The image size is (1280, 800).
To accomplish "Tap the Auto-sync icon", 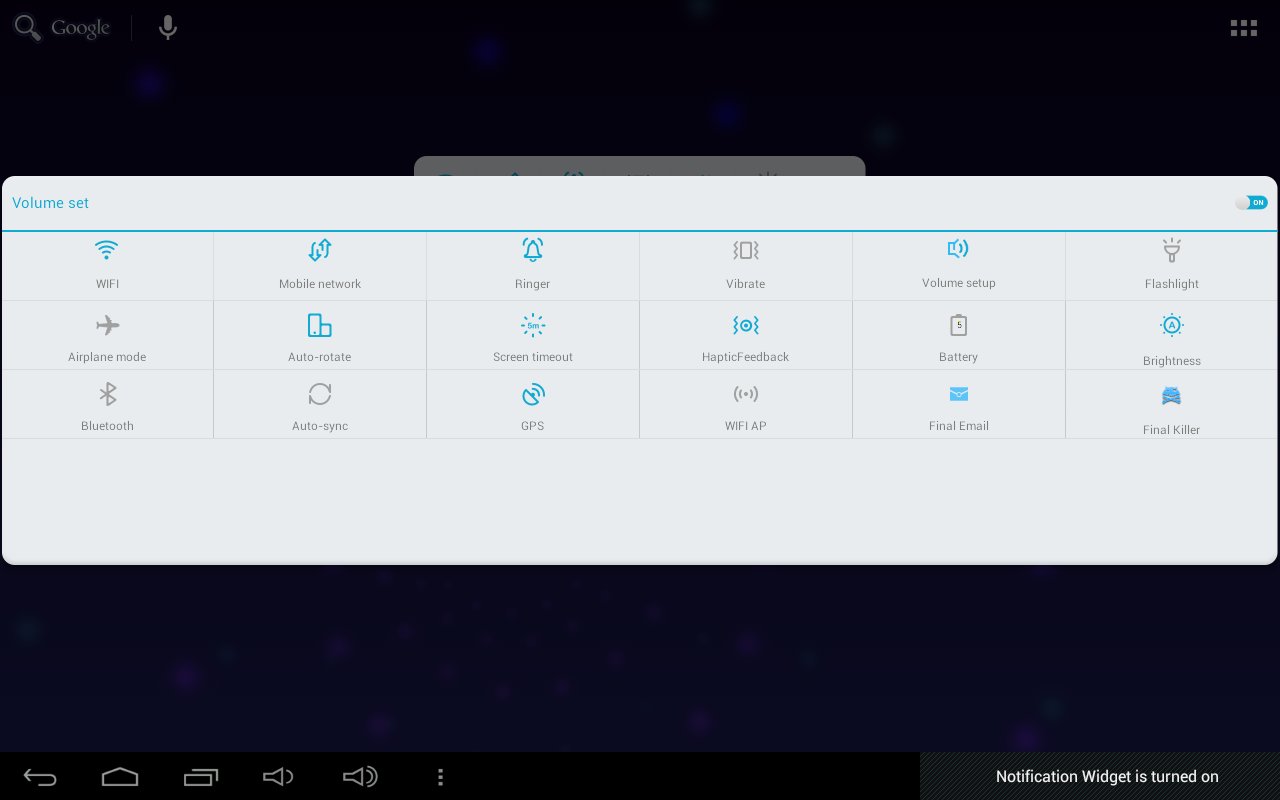I will tap(320, 394).
